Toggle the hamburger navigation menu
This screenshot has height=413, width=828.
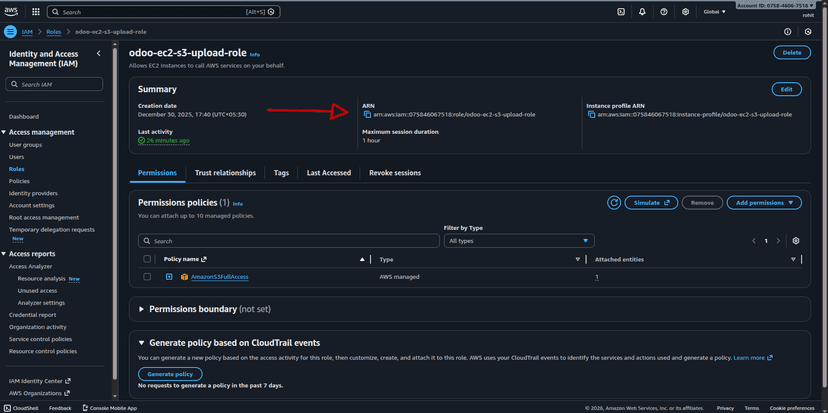10,32
